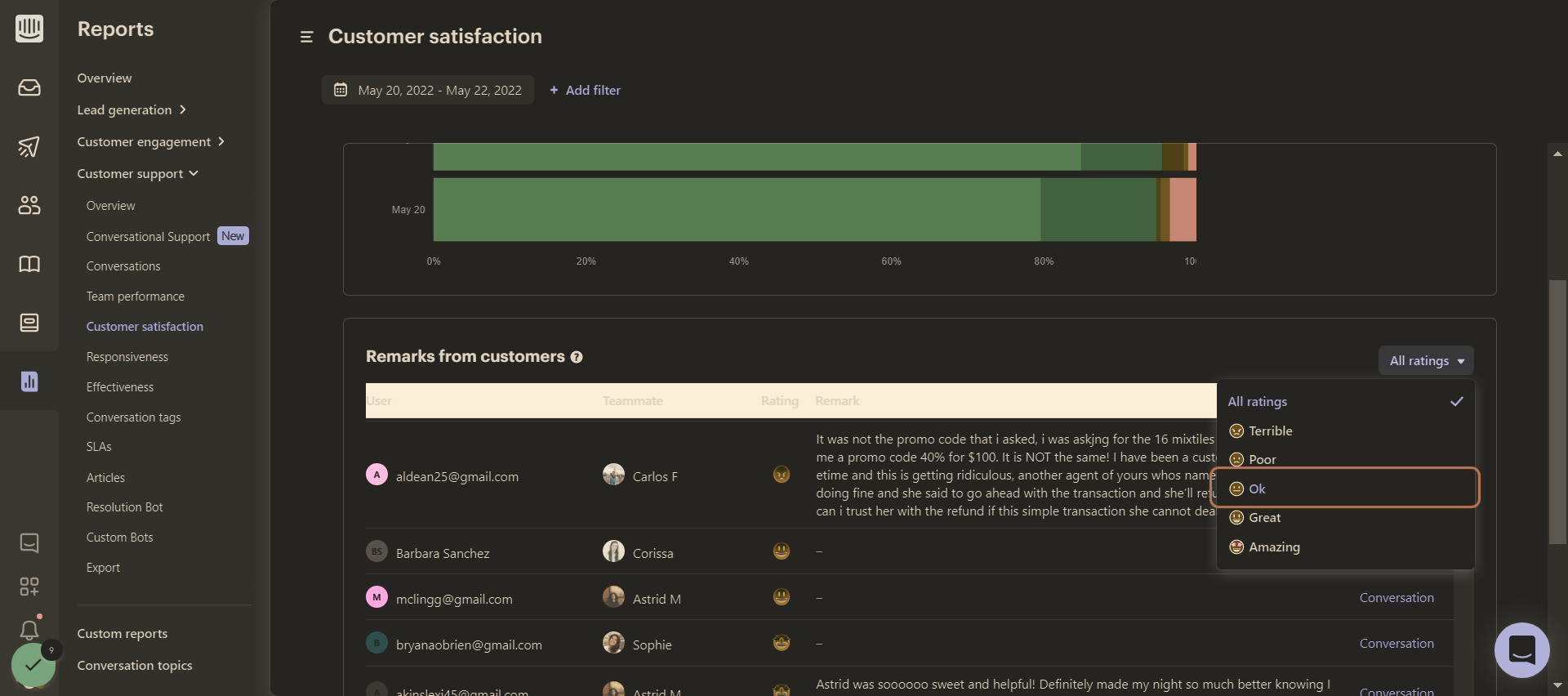Click the page vertical scrollbar thumb
1568x696 pixels.
click(1557, 412)
